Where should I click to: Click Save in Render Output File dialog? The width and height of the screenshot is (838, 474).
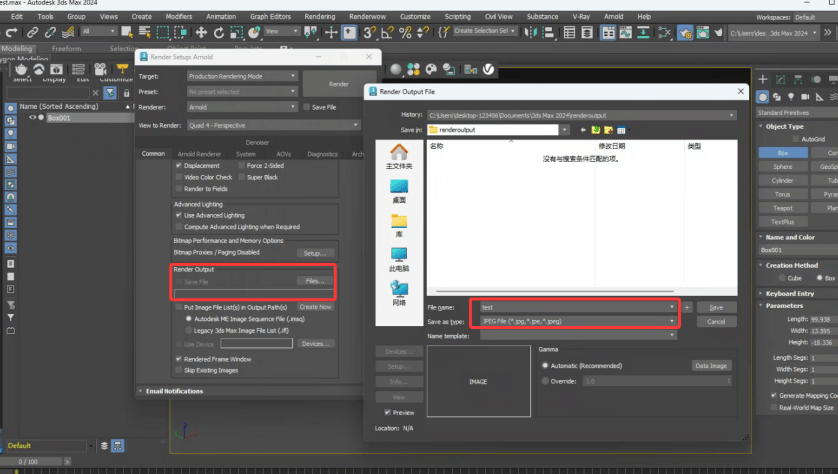tap(716, 308)
